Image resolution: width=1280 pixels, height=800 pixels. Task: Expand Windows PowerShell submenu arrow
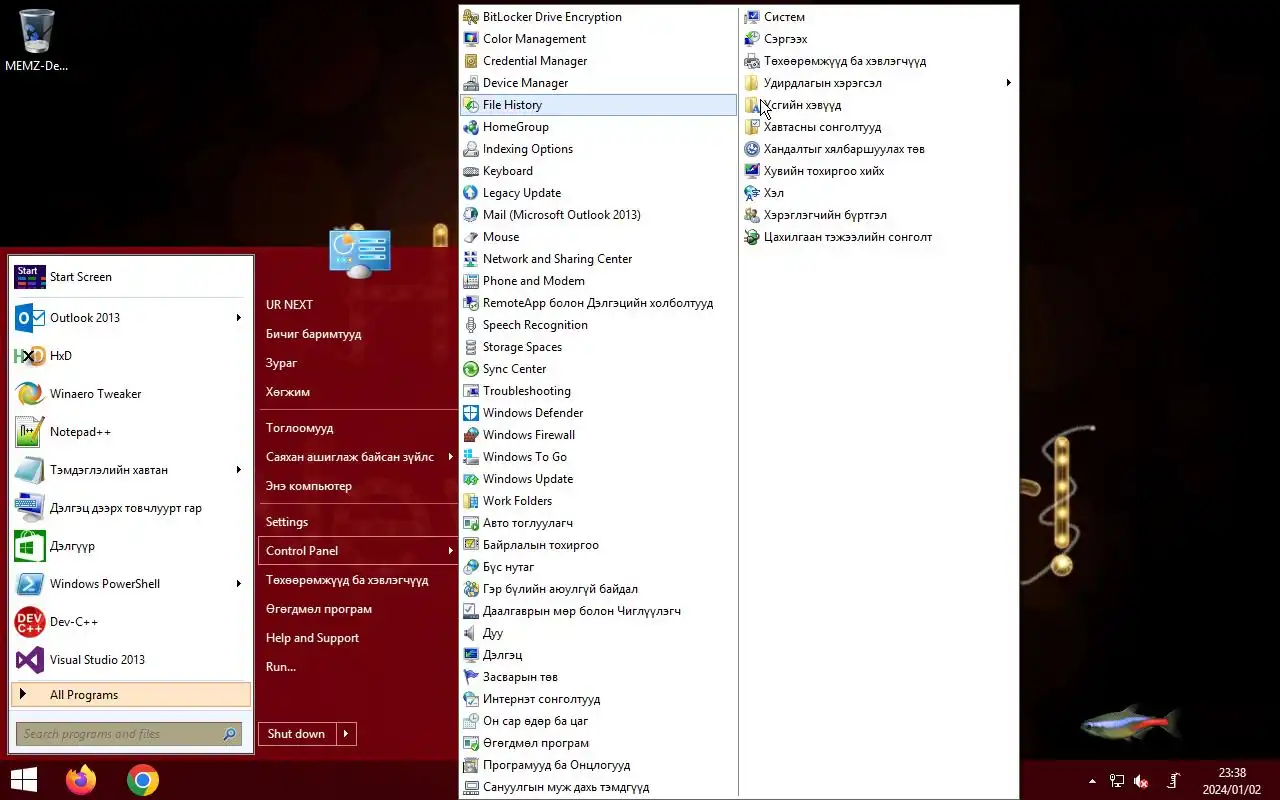point(239,584)
